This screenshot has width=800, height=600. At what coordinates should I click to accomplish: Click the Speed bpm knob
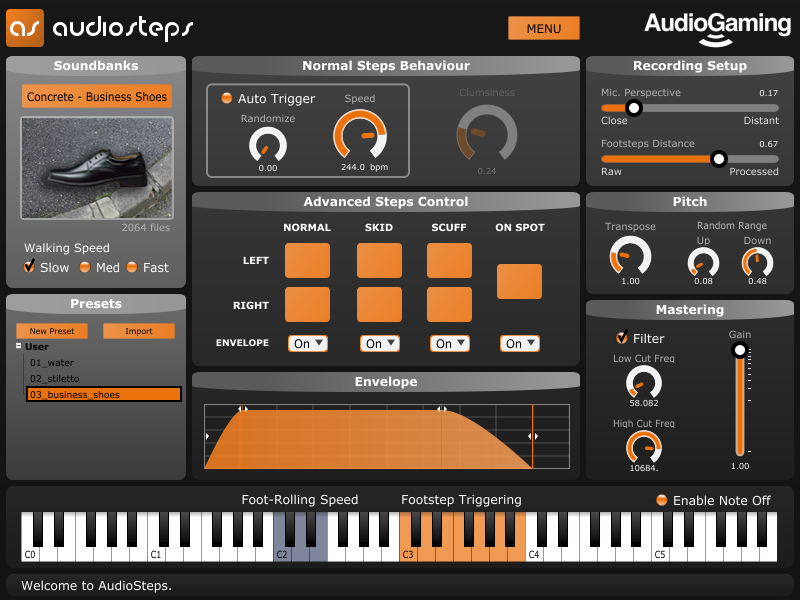(360, 134)
